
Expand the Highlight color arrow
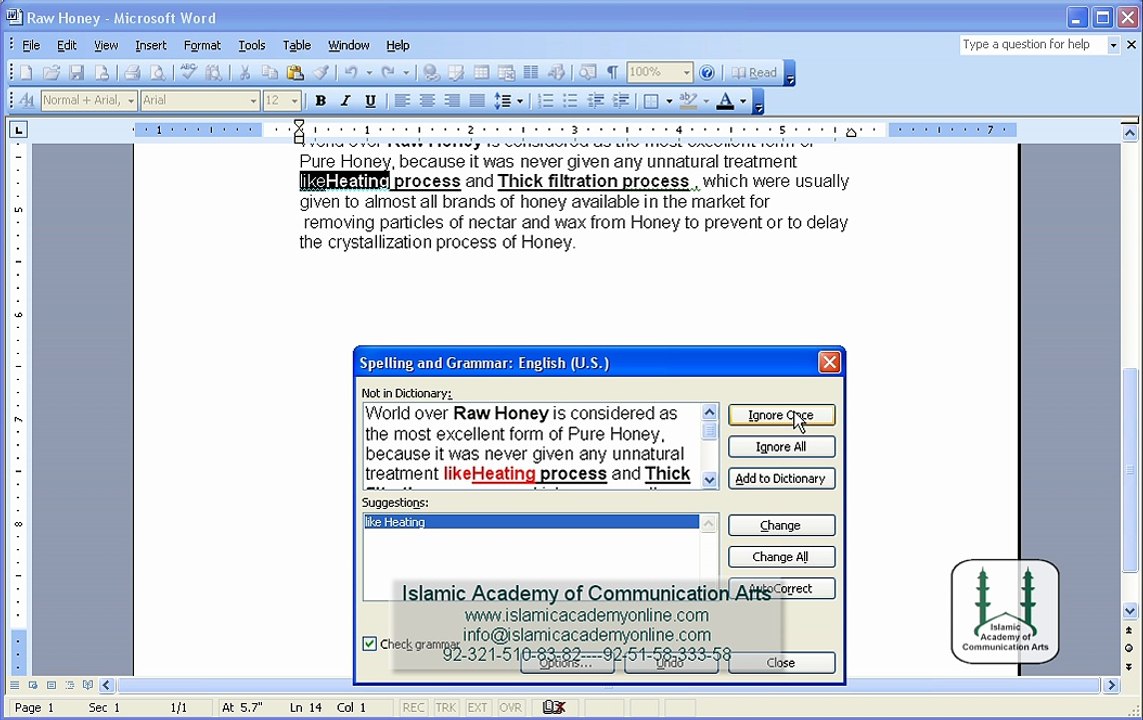pos(706,101)
